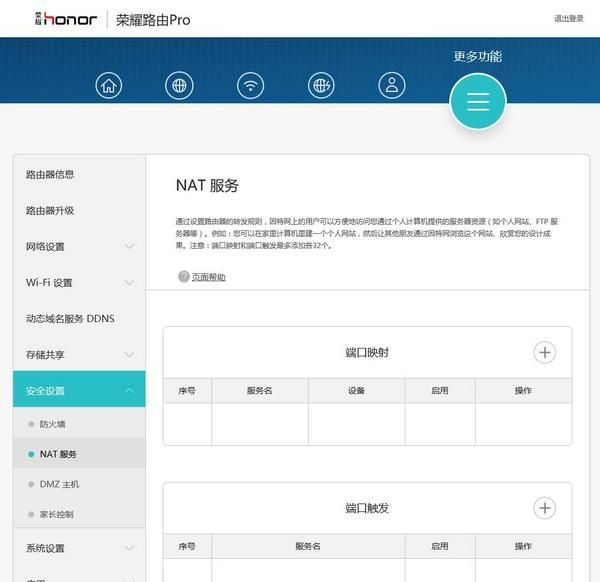Click 启用 column header in 端口映射 table

coord(440,391)
